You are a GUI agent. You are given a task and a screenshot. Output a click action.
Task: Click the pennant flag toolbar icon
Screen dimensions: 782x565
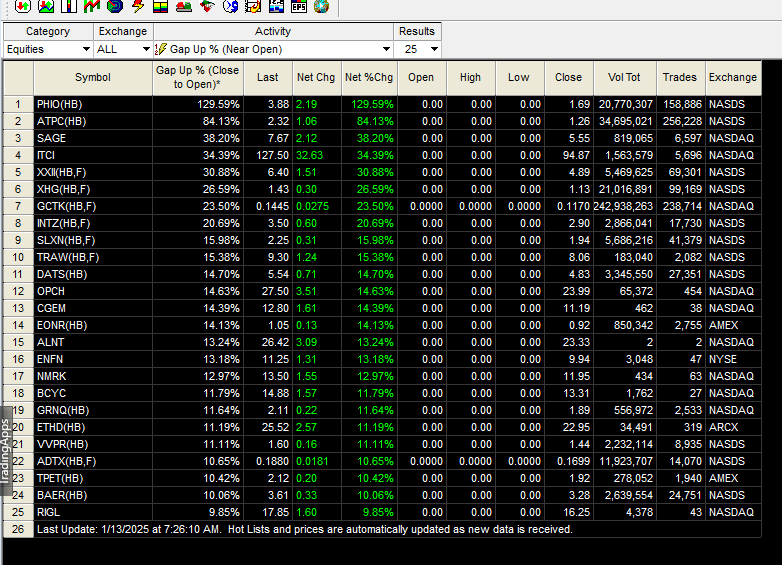[x=206, y=6]
